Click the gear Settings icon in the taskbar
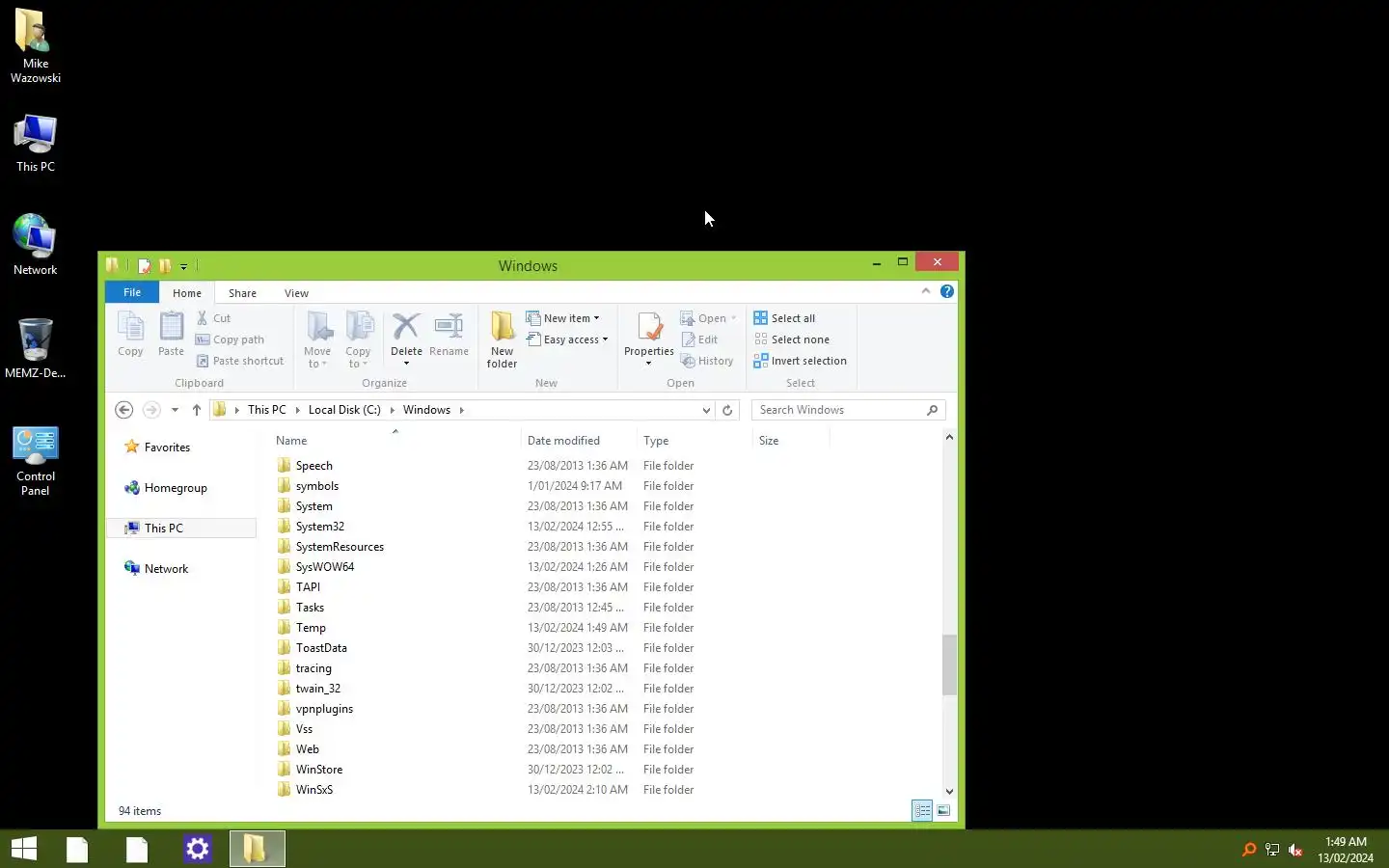The height and width of the screenshot is (868, 1389). coord(197,849)
